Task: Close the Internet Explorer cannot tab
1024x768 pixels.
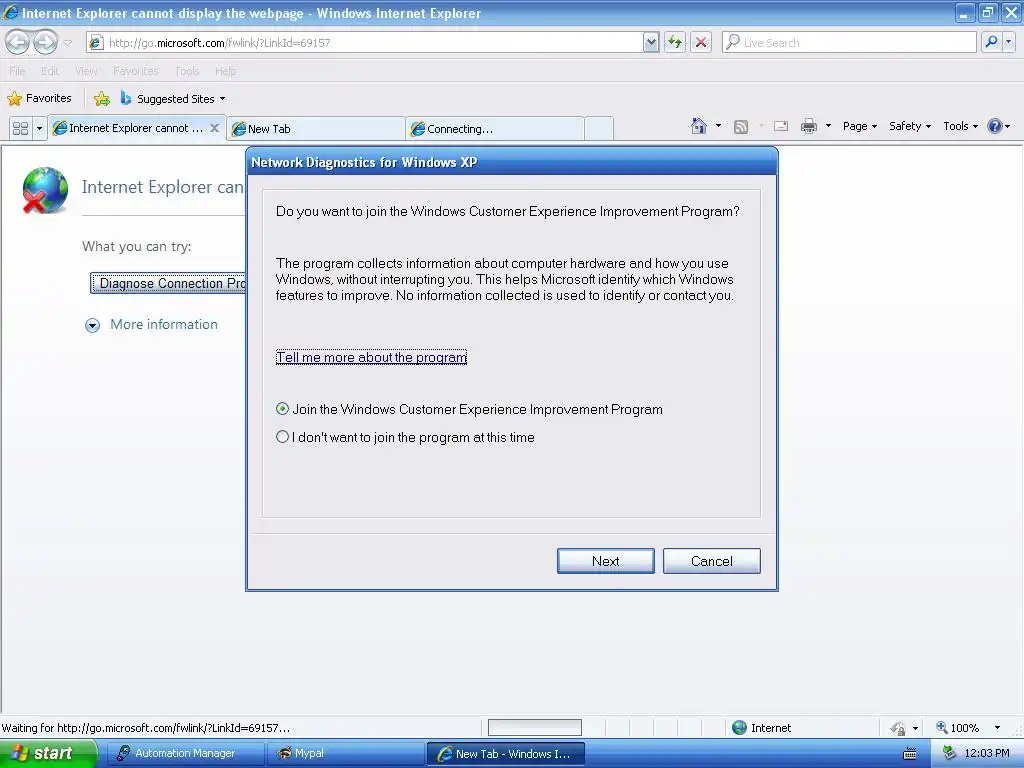Action: coord(214,128)
